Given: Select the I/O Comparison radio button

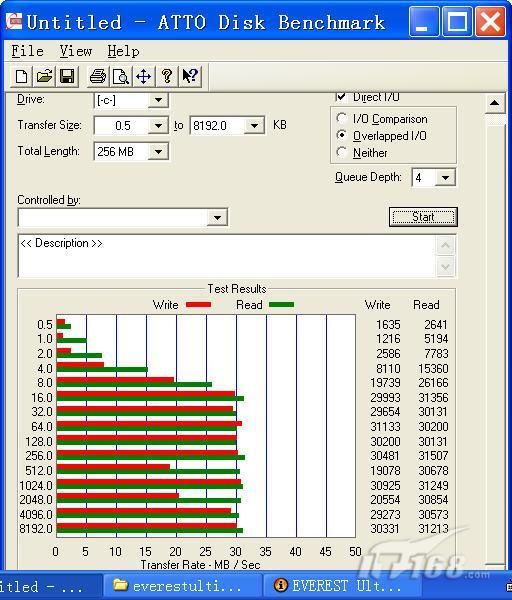Looking at the screenshot, I should coord(342,118).
